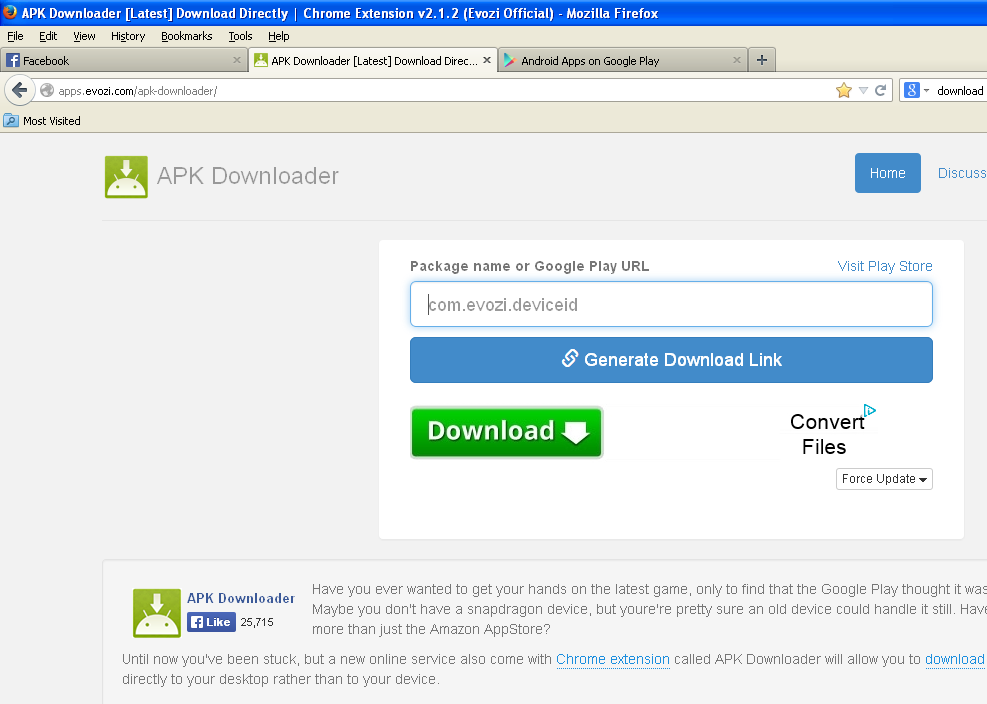Click the APK Downloader Android logo
The width and height of the screenshot is (987, 704).
(x=127, y=177)
